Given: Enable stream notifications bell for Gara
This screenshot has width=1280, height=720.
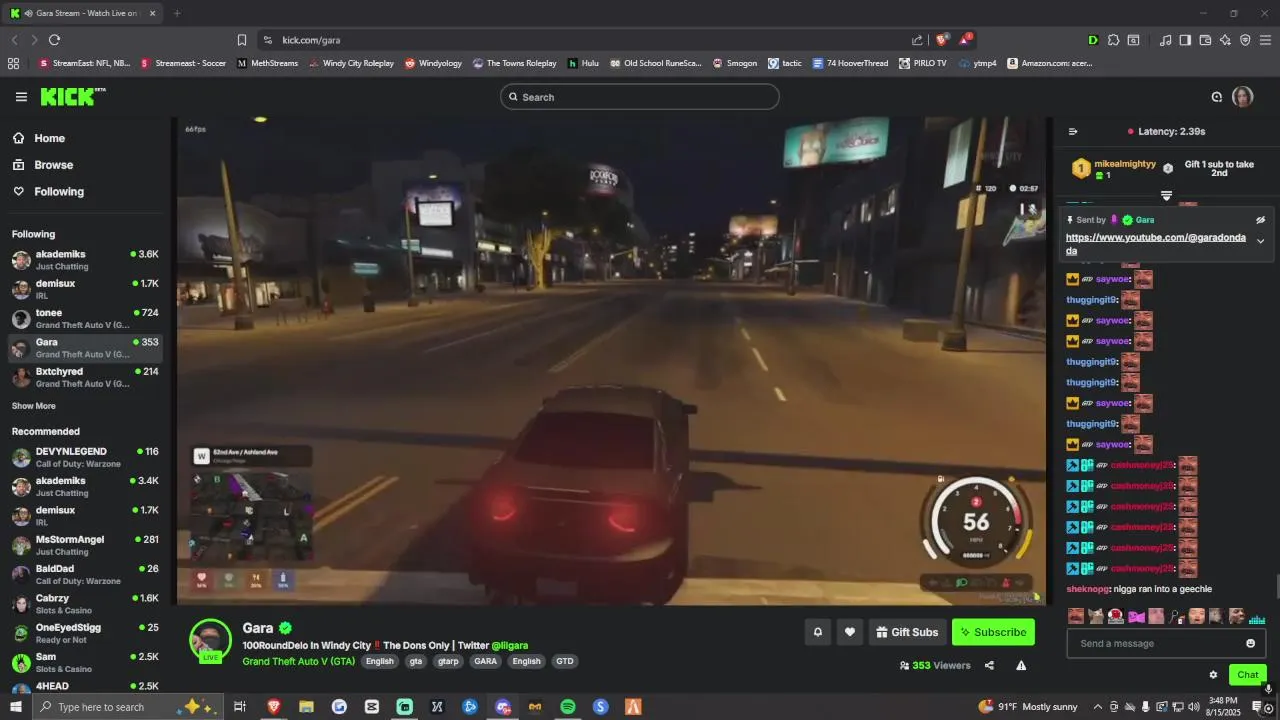Looking at the screenshot, I should click(818, 632).
